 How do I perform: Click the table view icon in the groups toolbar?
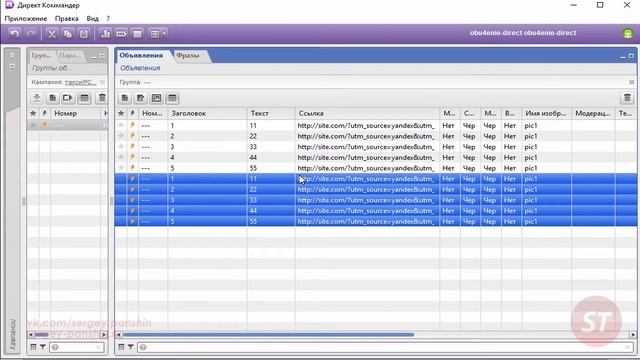tap(84, 98)
